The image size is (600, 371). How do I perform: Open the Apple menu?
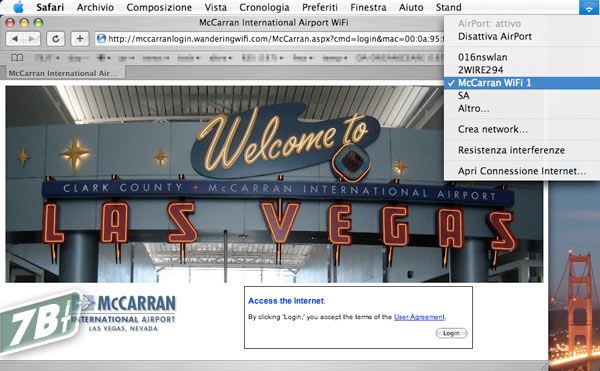(x=18, y=7)
